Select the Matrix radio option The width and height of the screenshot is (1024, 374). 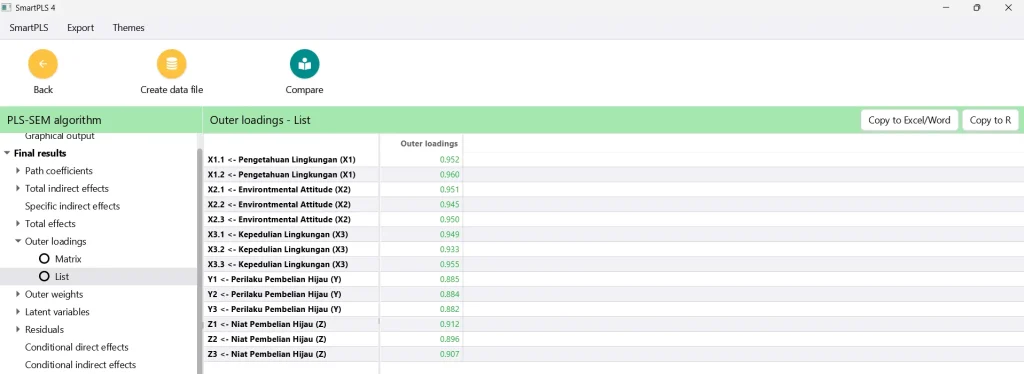[44, 259]
